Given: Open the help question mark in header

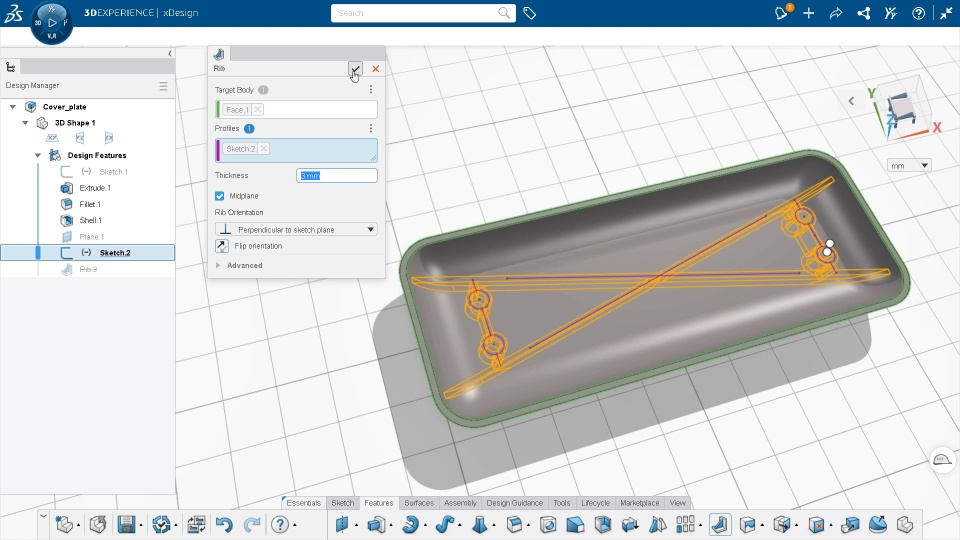Looking at the screenshot, I should coord(918,13).
